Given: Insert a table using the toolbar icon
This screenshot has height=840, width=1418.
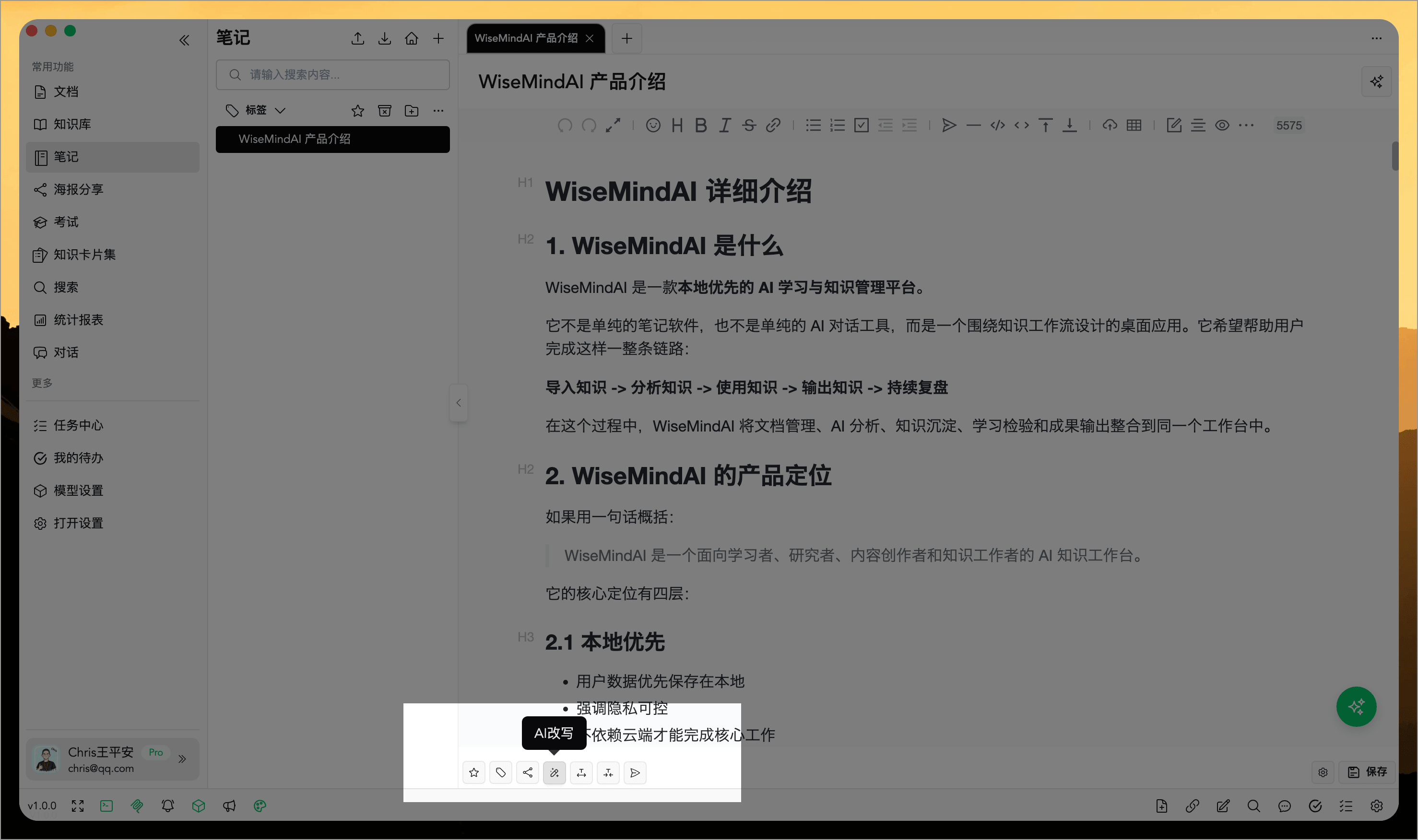Looking at the screenshot, I should pos(1134,125).
